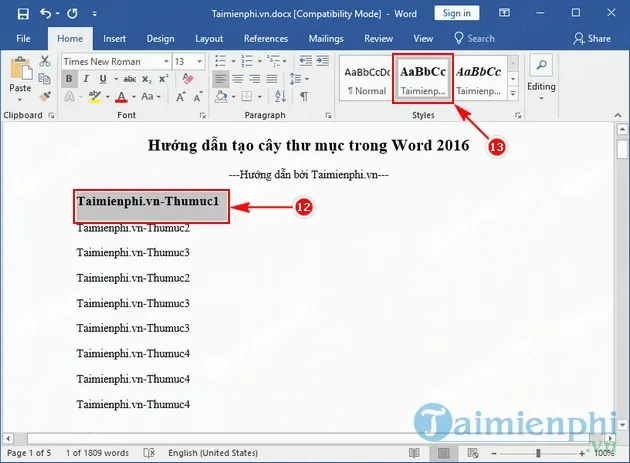Undo the last action
Image resolution: width=630 pixels, height=463 pixels.
click(45, 14)
